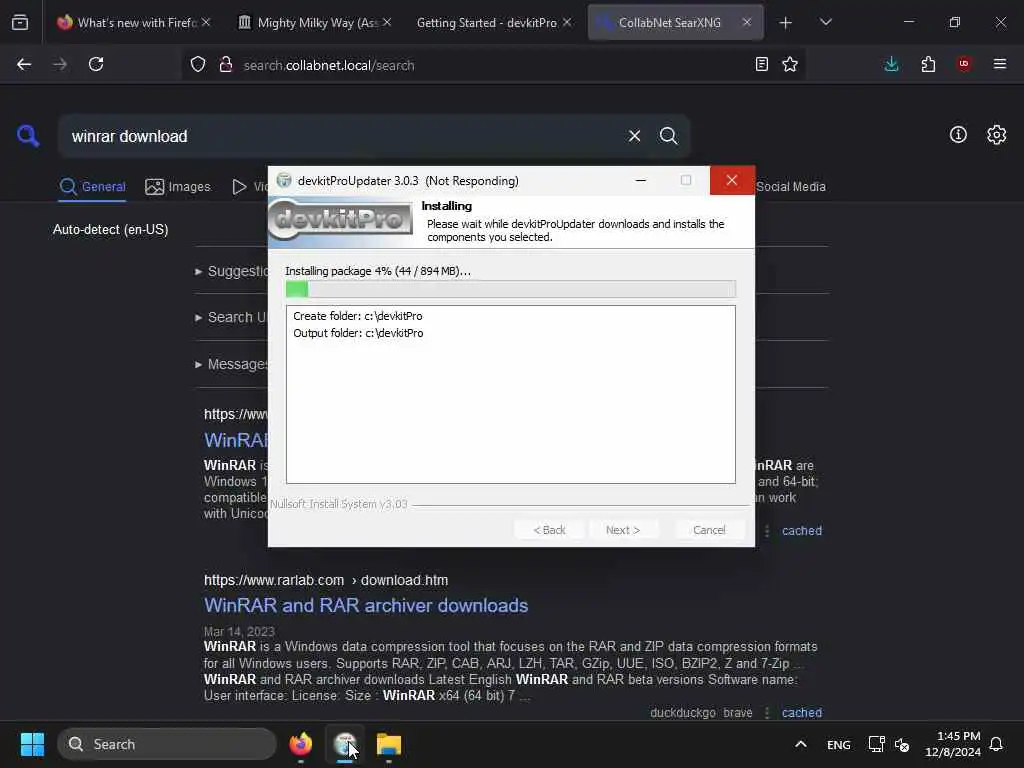
Task: Close the Mighty Milky Way tab
Action: tap(387, 22)
